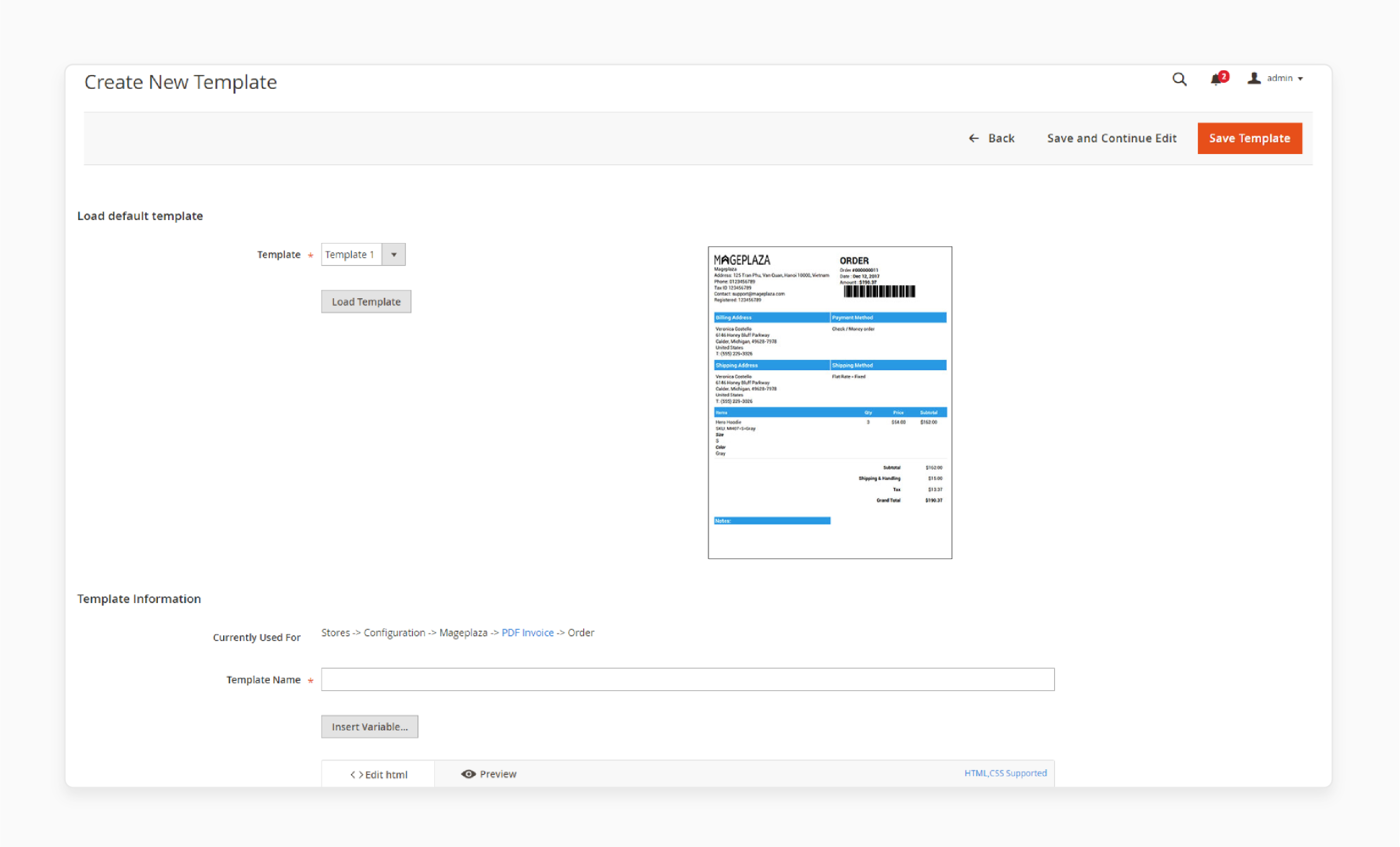Click the Back arrow icon
1400x847 pixels.
click(x=974, y=138)
